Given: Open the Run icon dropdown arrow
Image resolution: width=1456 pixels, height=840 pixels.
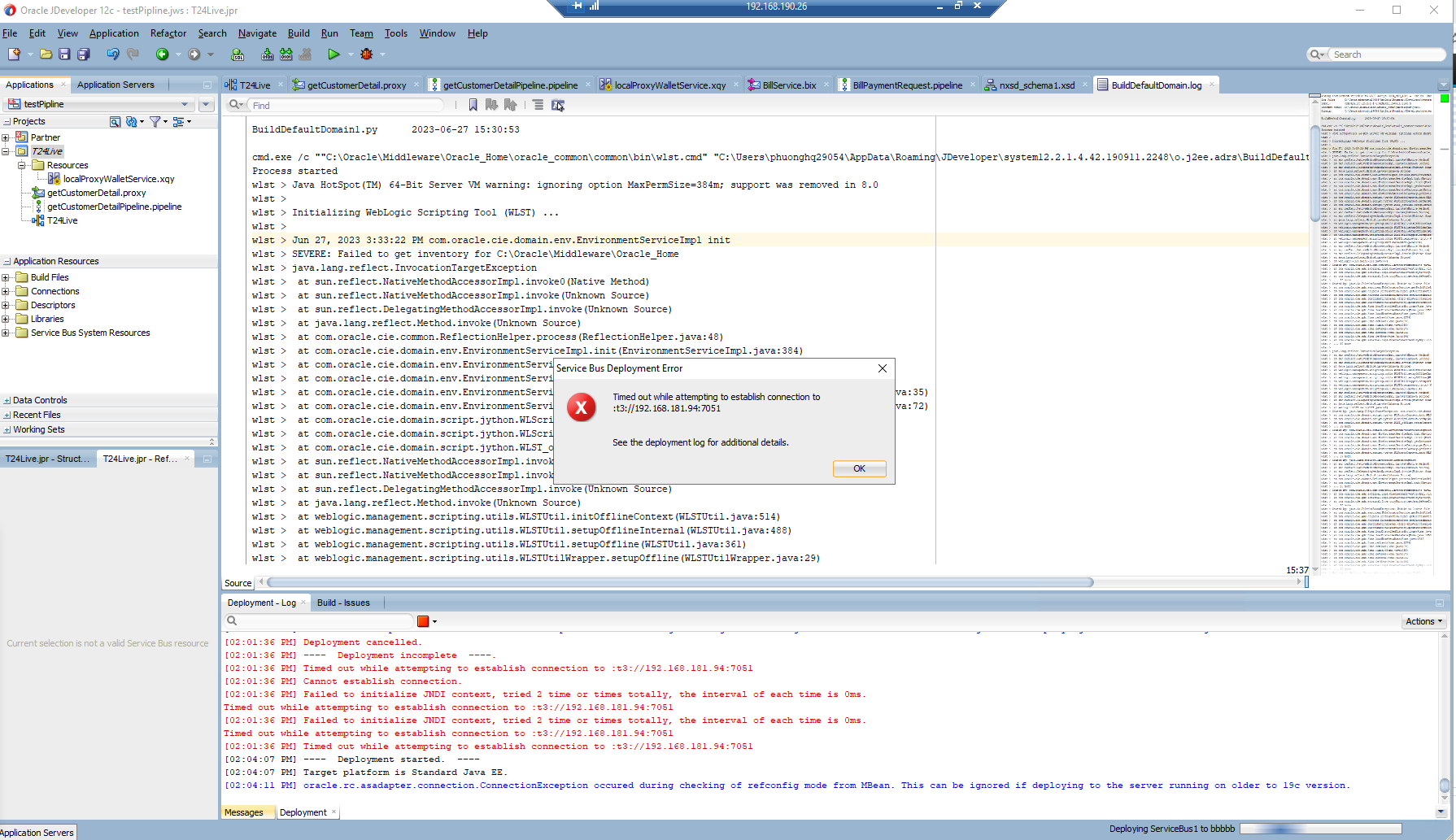Looking at the screenshot, I should (x=351, y=54).
